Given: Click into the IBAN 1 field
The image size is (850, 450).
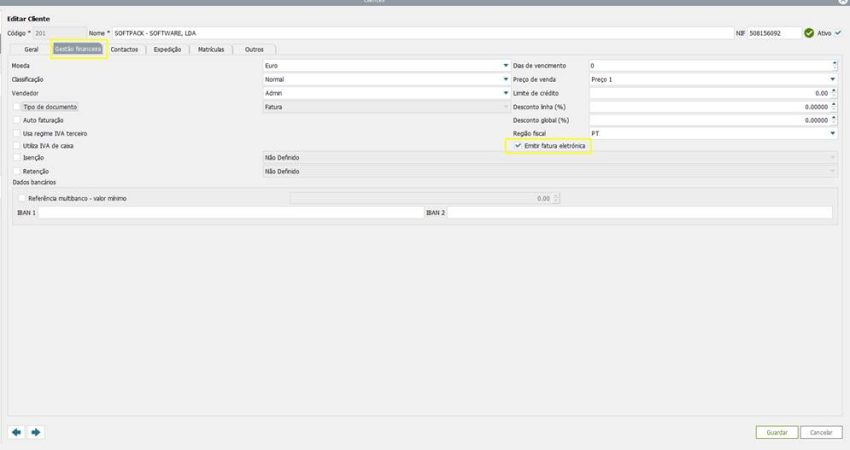Looking at the screenshot, I should pos(230,213).
